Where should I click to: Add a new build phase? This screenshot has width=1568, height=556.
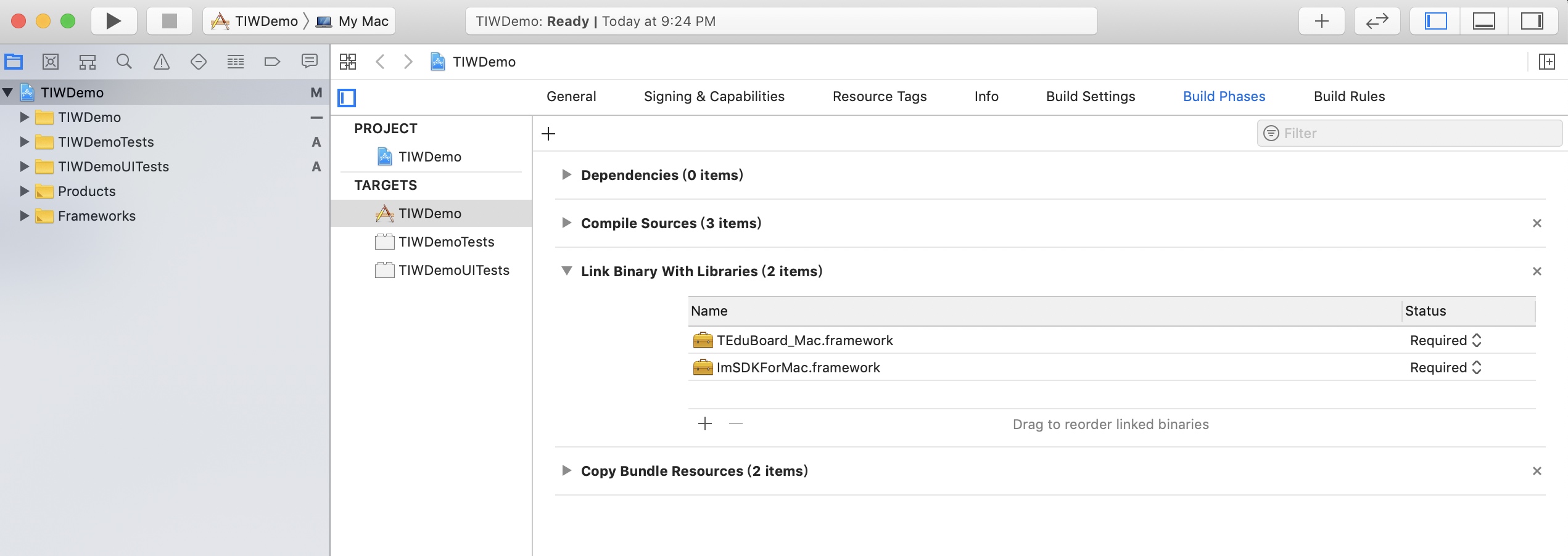(548, 134)
